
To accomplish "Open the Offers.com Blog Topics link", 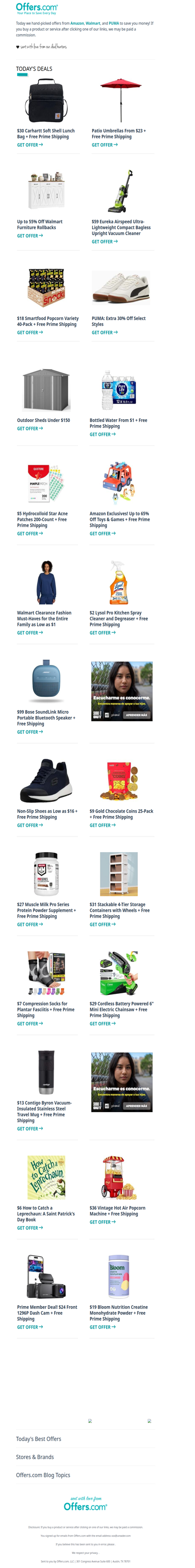I will 43,1476.
